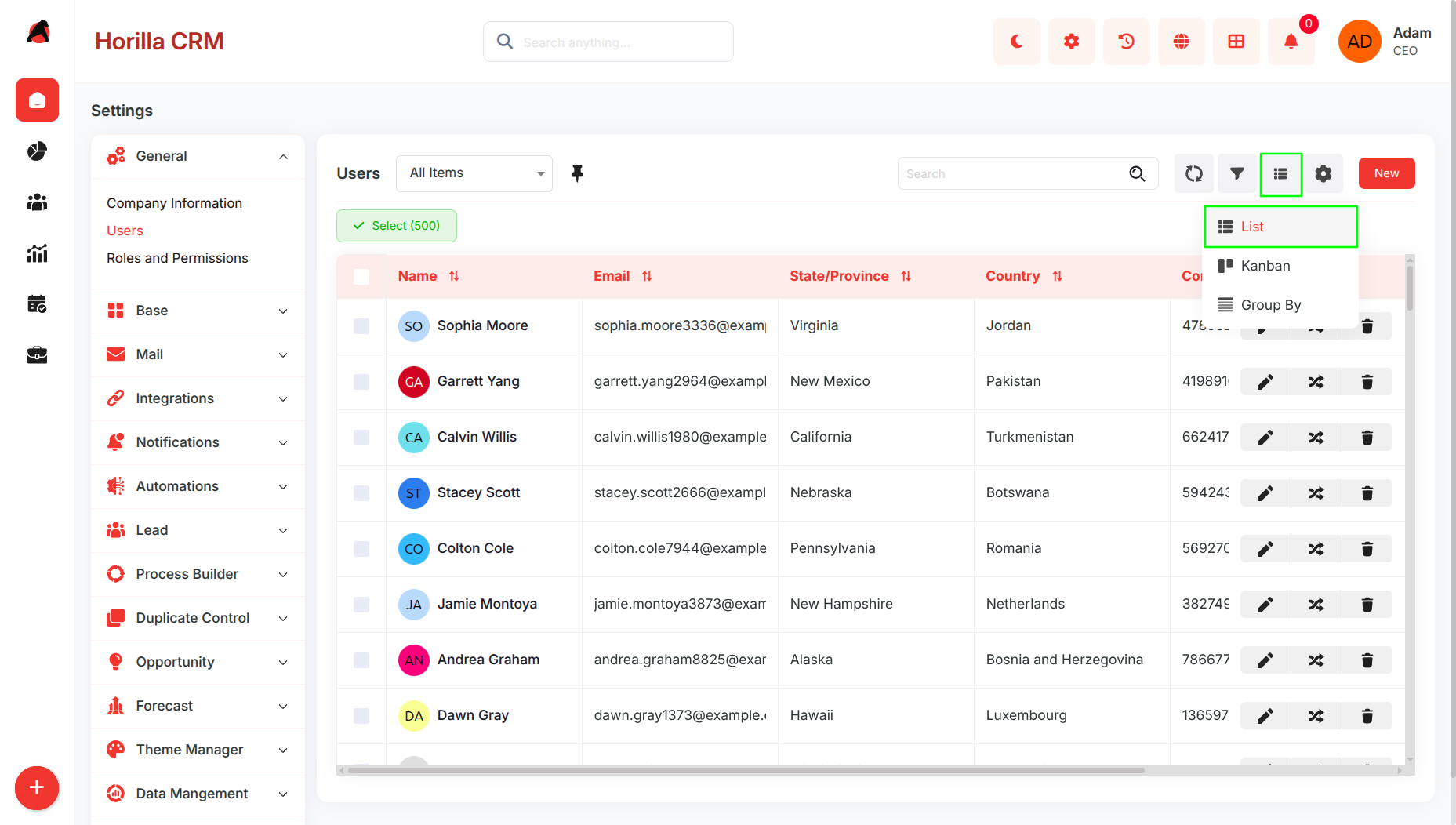Check the box for Andrea Graham
Screen dimensions: 1456x825
coord(361,660)
